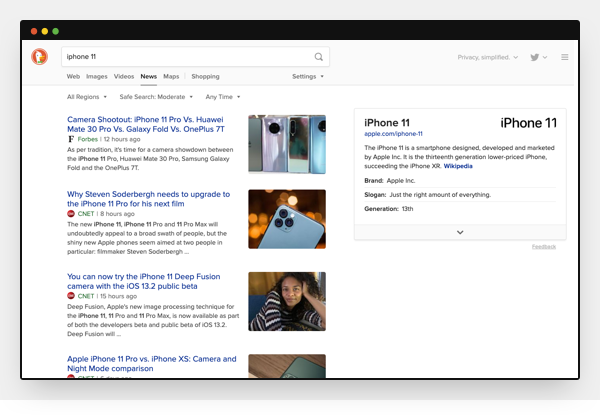Click the Forbes source favicon
Image resolution: width=600 pixels, height=415 pixels.
tap(71, 139)
